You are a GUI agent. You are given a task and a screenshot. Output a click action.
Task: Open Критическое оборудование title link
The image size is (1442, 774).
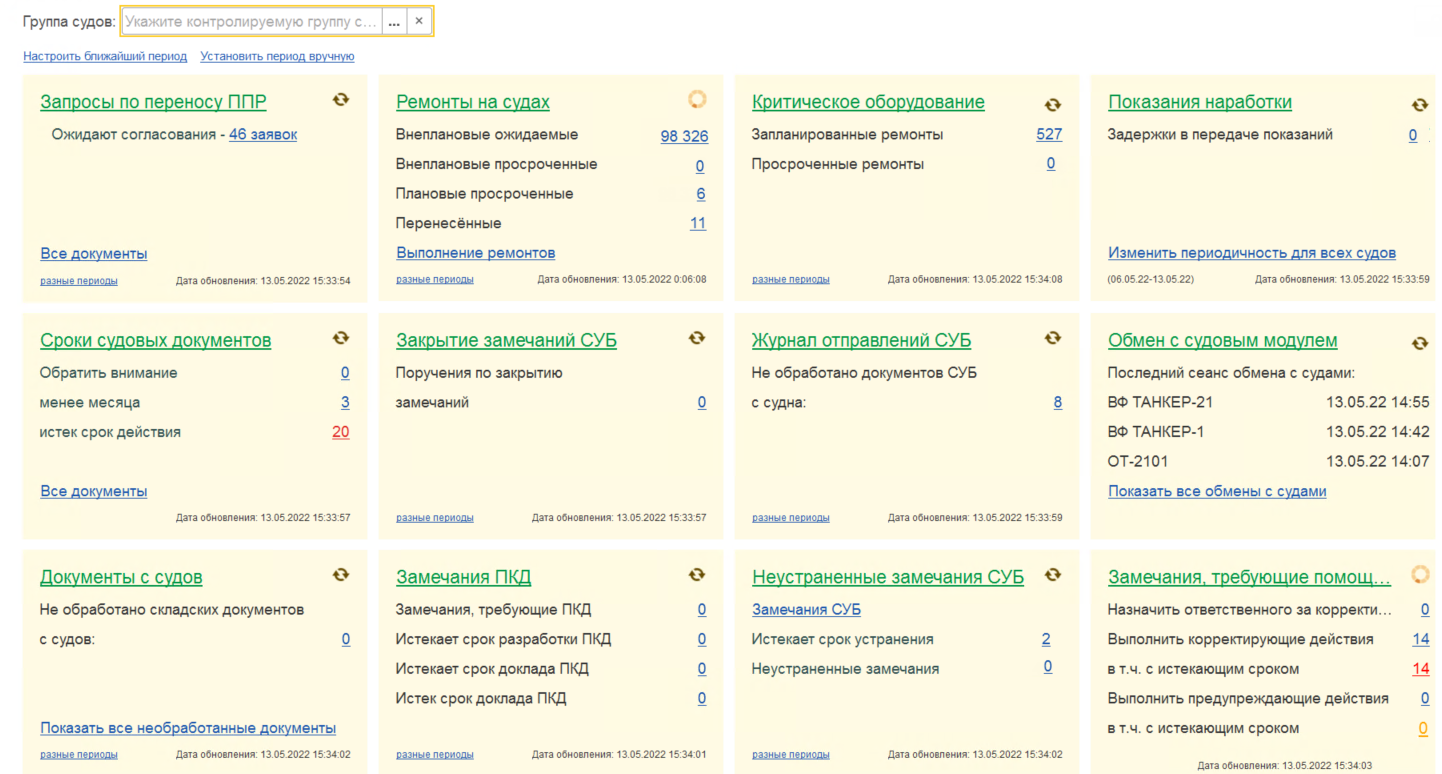tap(868, 102)
